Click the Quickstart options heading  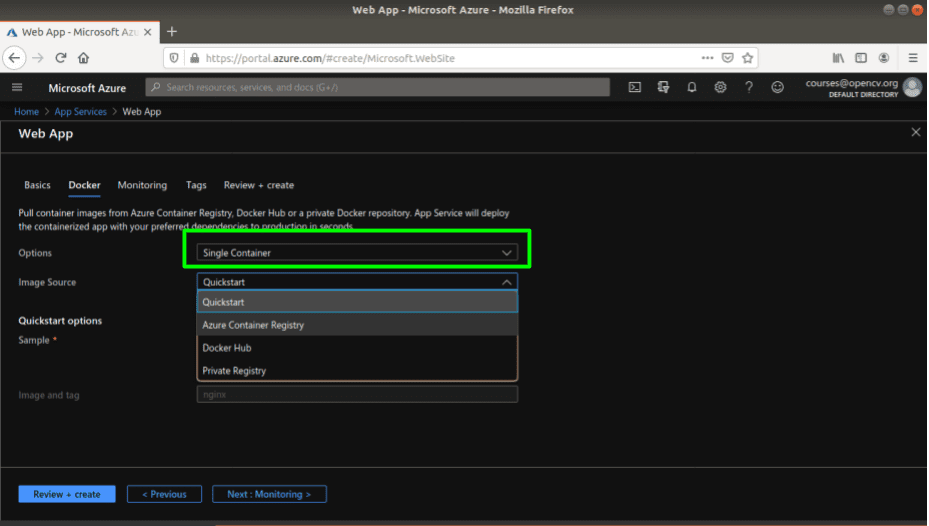pos(60,320)
